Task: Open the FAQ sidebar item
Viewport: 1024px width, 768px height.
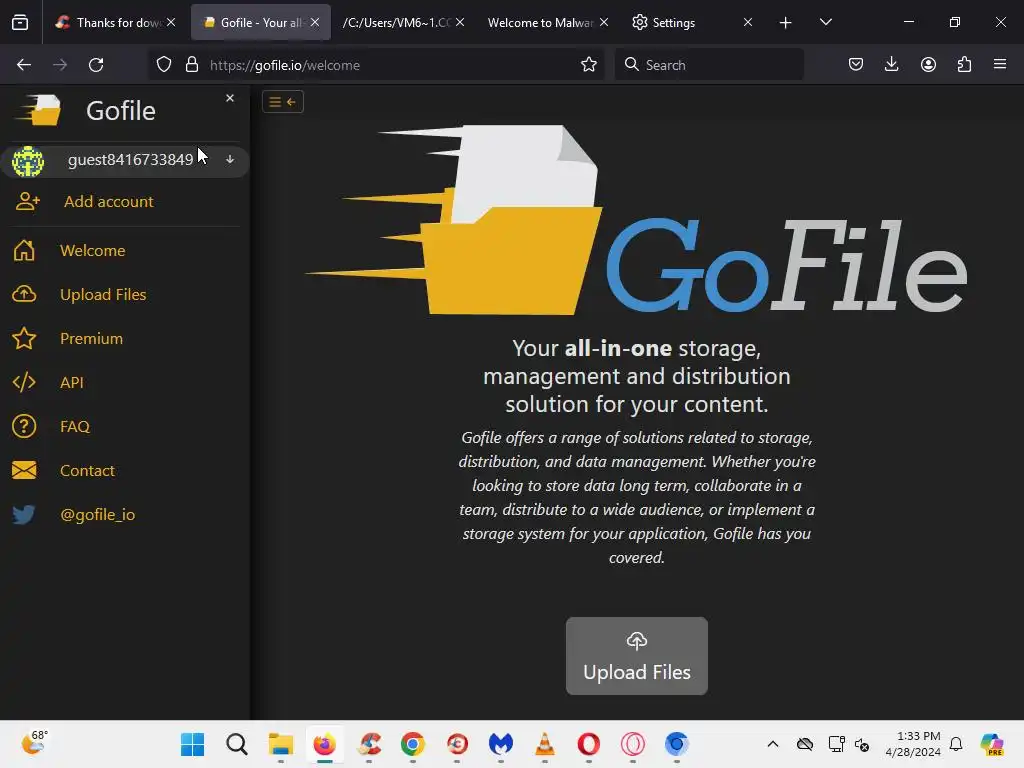Action: coord(74,426)
